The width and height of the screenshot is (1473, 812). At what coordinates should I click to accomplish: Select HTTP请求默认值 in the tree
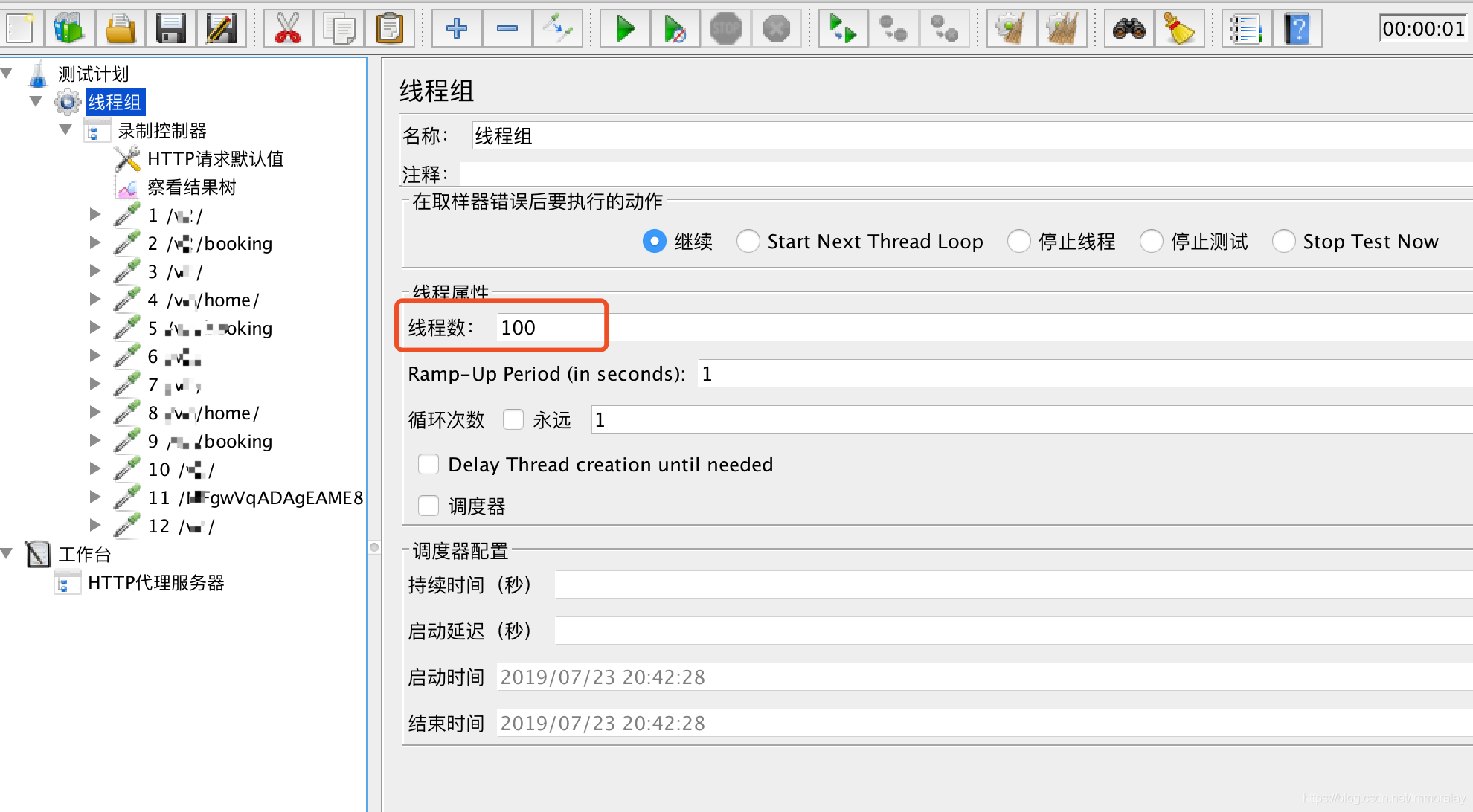coord(215,159)
